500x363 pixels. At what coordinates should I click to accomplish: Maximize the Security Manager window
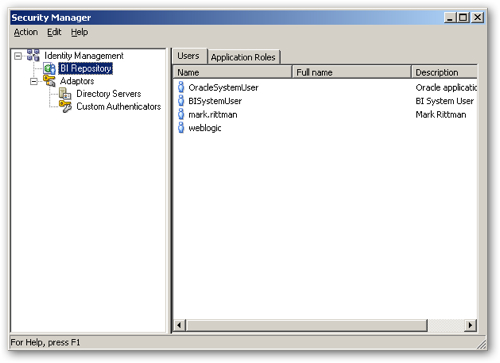[463, 17]
